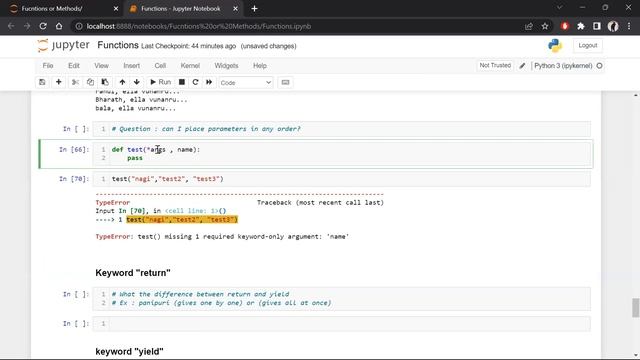Viewport: 640px width, 360px height.
Task: Open the Widgets menu
Action: pos(226,66)
